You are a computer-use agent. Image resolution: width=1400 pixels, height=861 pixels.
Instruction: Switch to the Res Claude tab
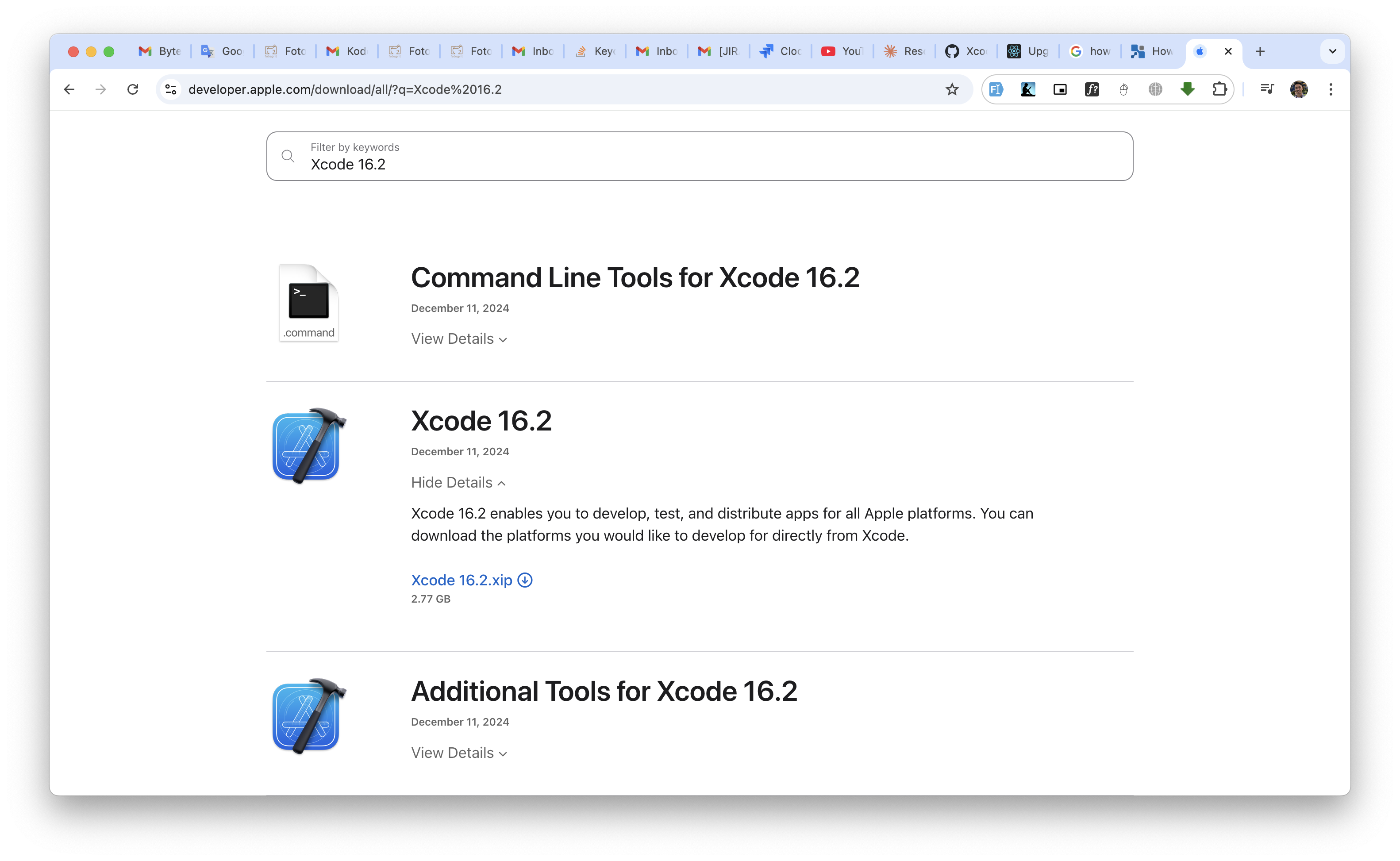click(x=904, y=51)
